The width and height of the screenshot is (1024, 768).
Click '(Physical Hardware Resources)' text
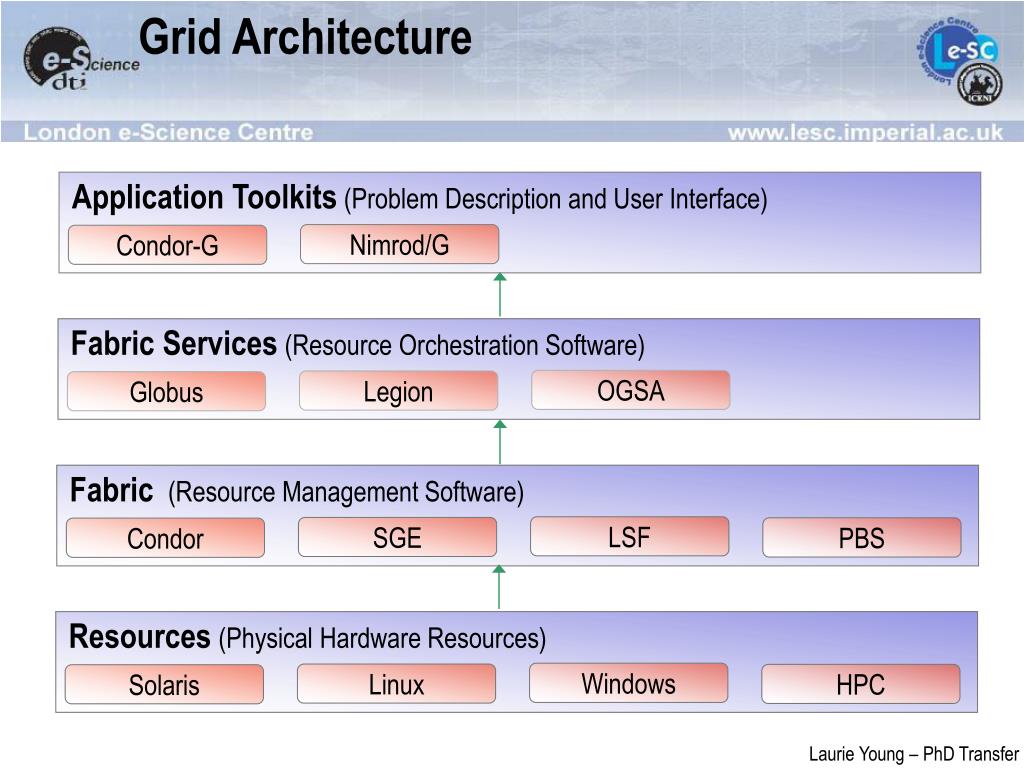382,639
